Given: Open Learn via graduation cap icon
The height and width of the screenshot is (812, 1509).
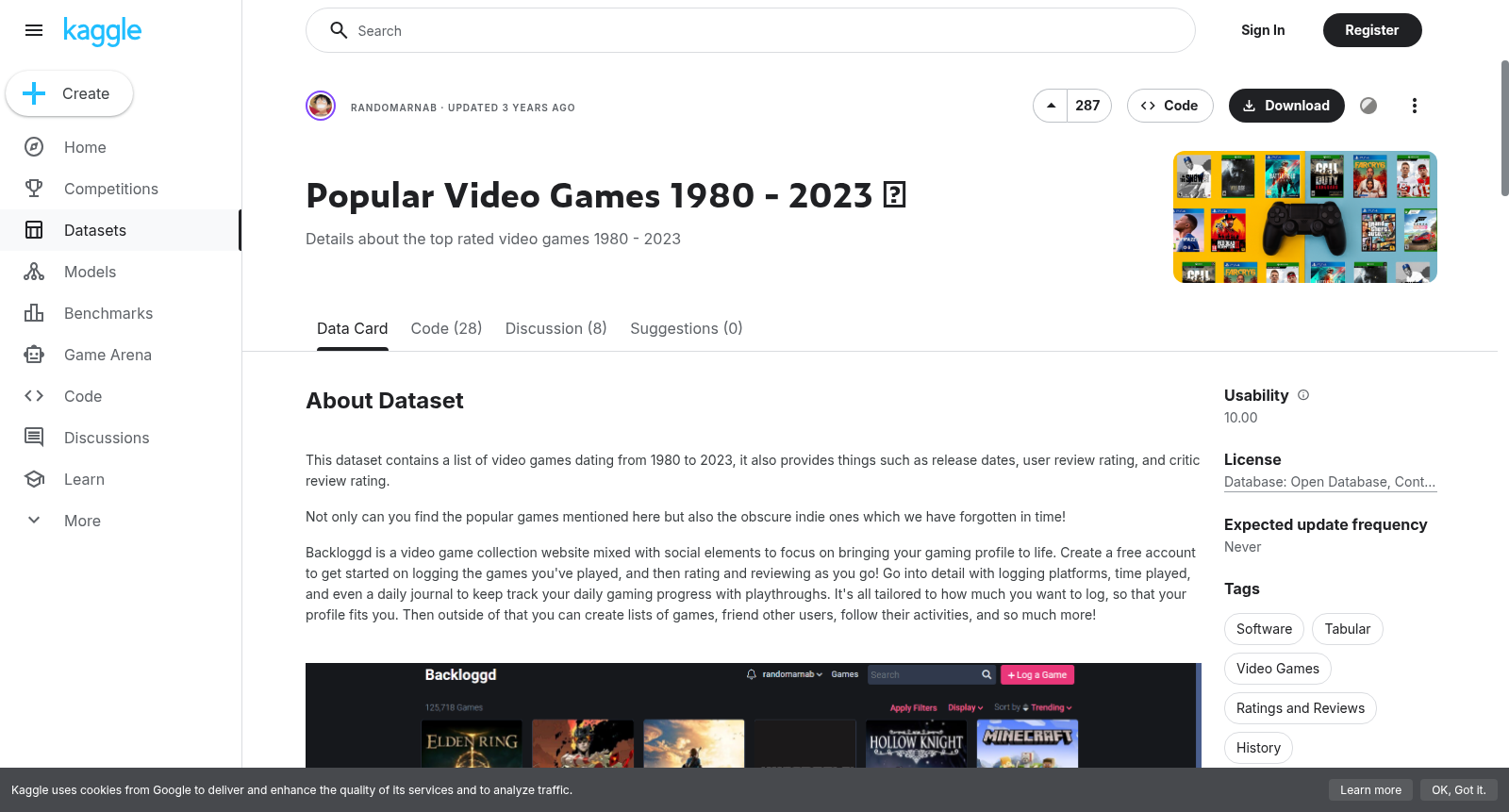Looking at the screenshot, I should pyautogui.click(x=34, y=479).
